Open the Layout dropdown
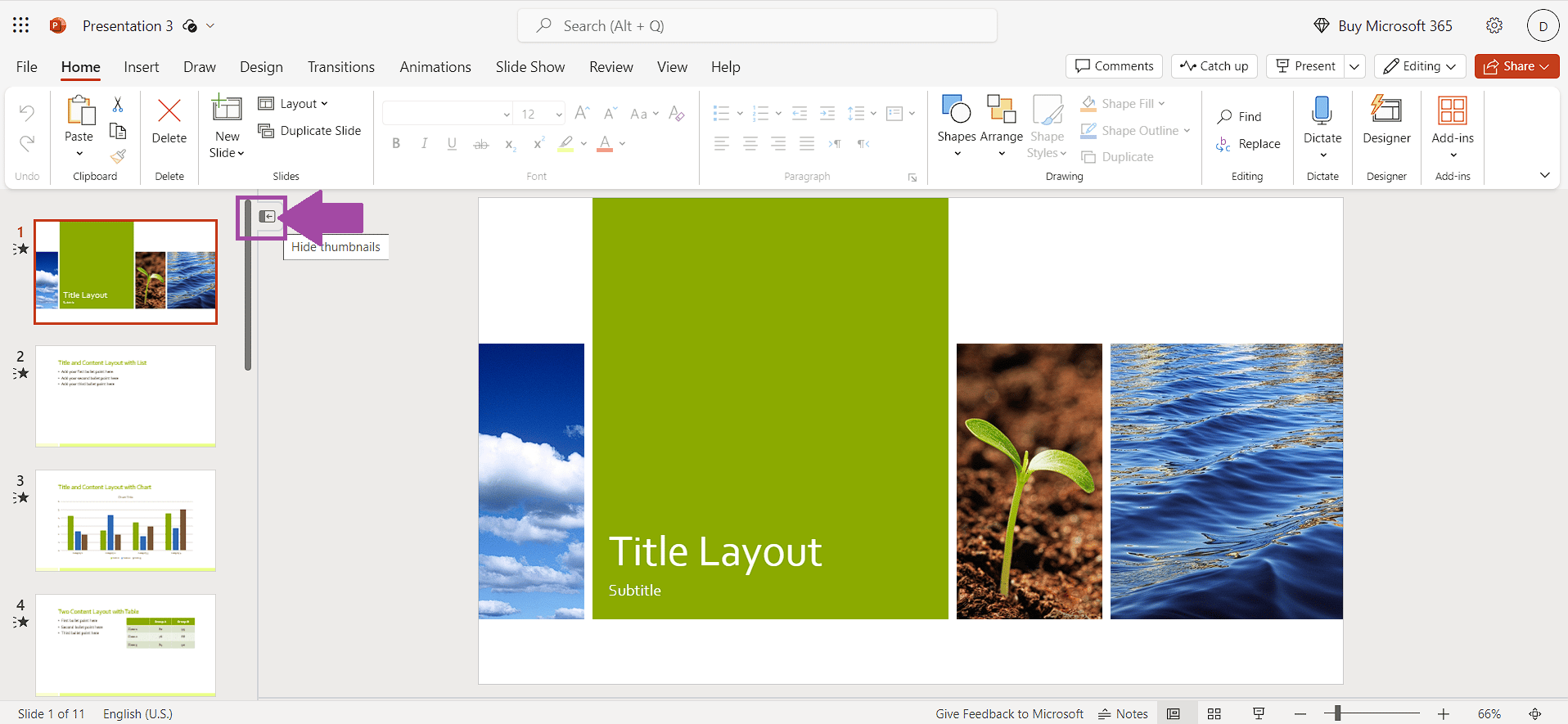 [x=293, y=103]
